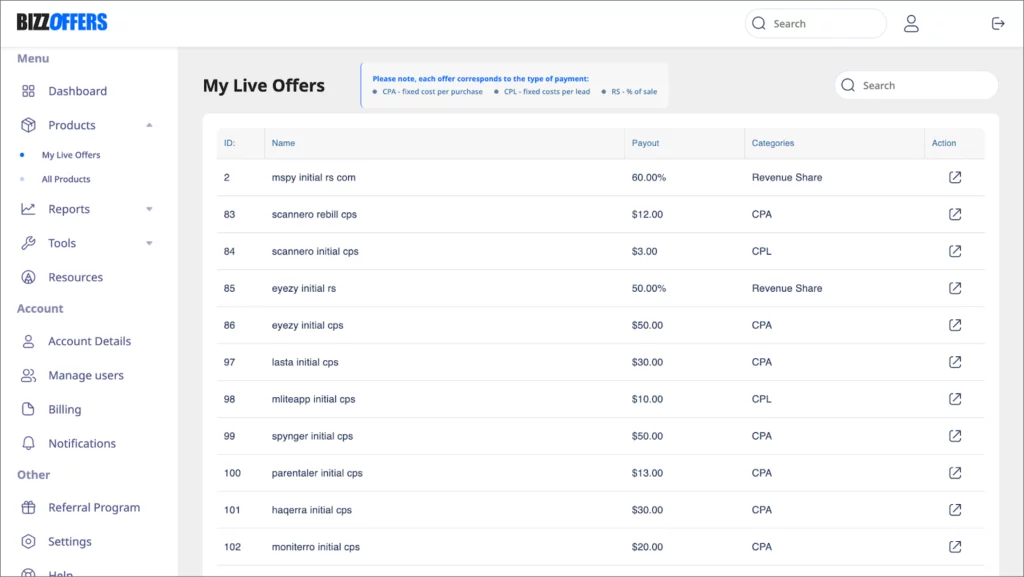The image size is (1024, 577).
Task: Click the logout icon in header
Action: [x=997, y=23]
